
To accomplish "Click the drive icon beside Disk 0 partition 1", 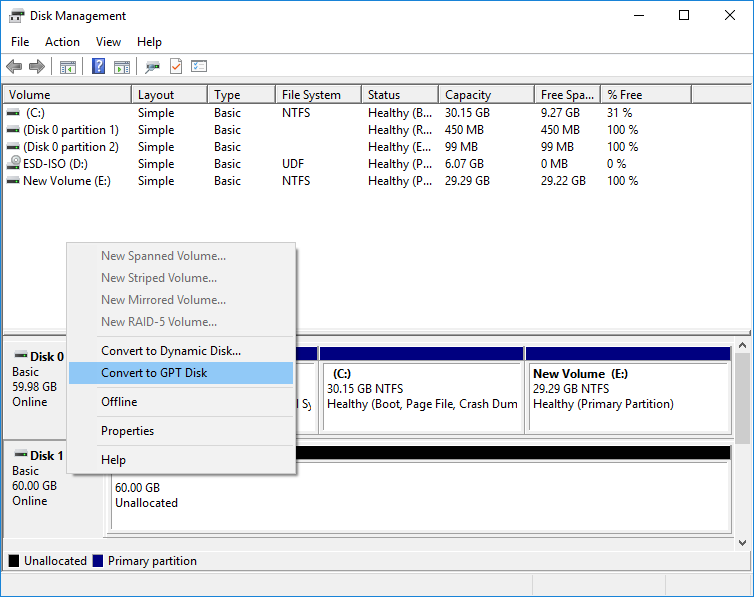I will pyautogui.click(x=13, y=130).
